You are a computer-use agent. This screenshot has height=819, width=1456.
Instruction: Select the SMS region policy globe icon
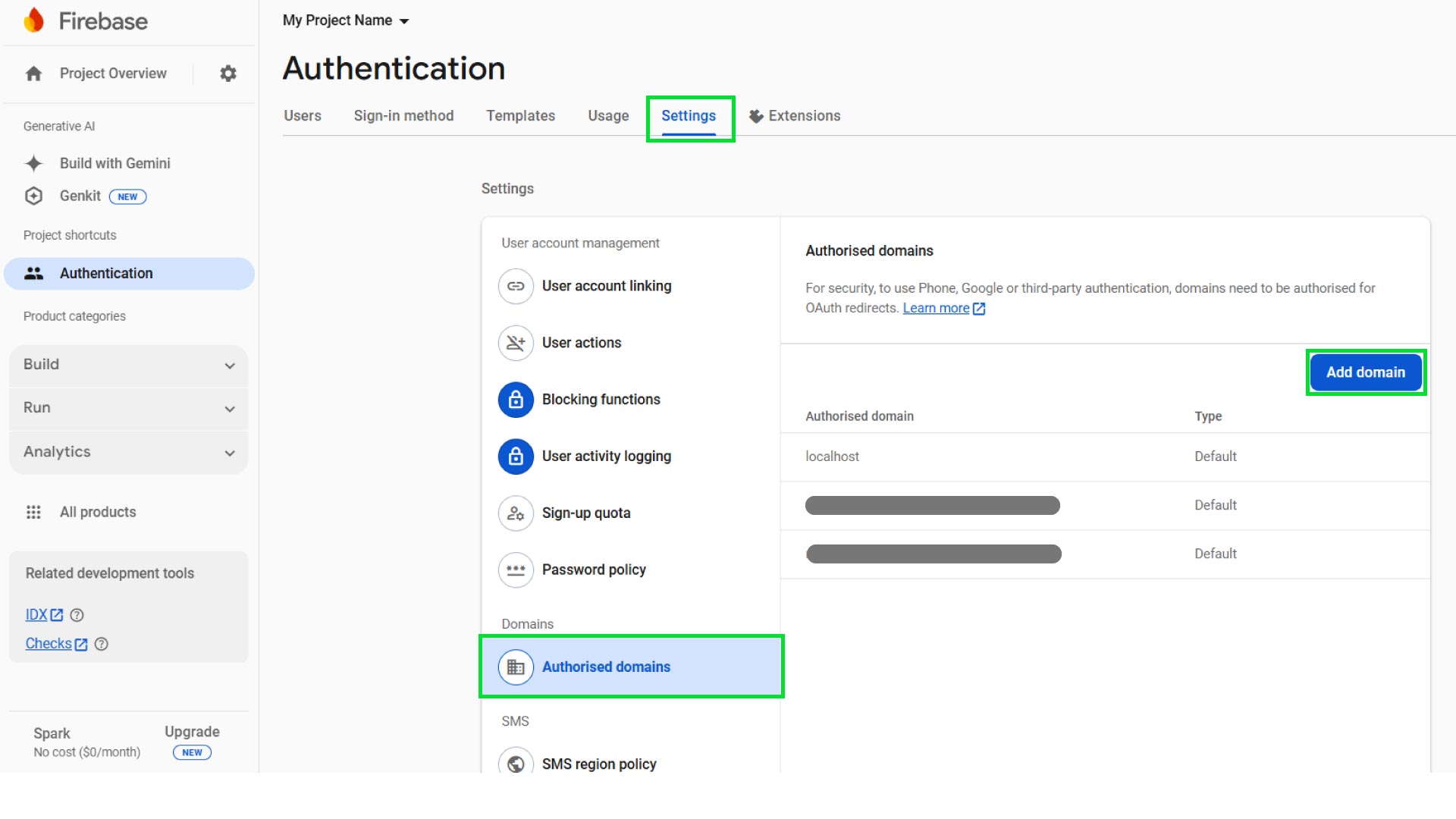pos(516,764)
